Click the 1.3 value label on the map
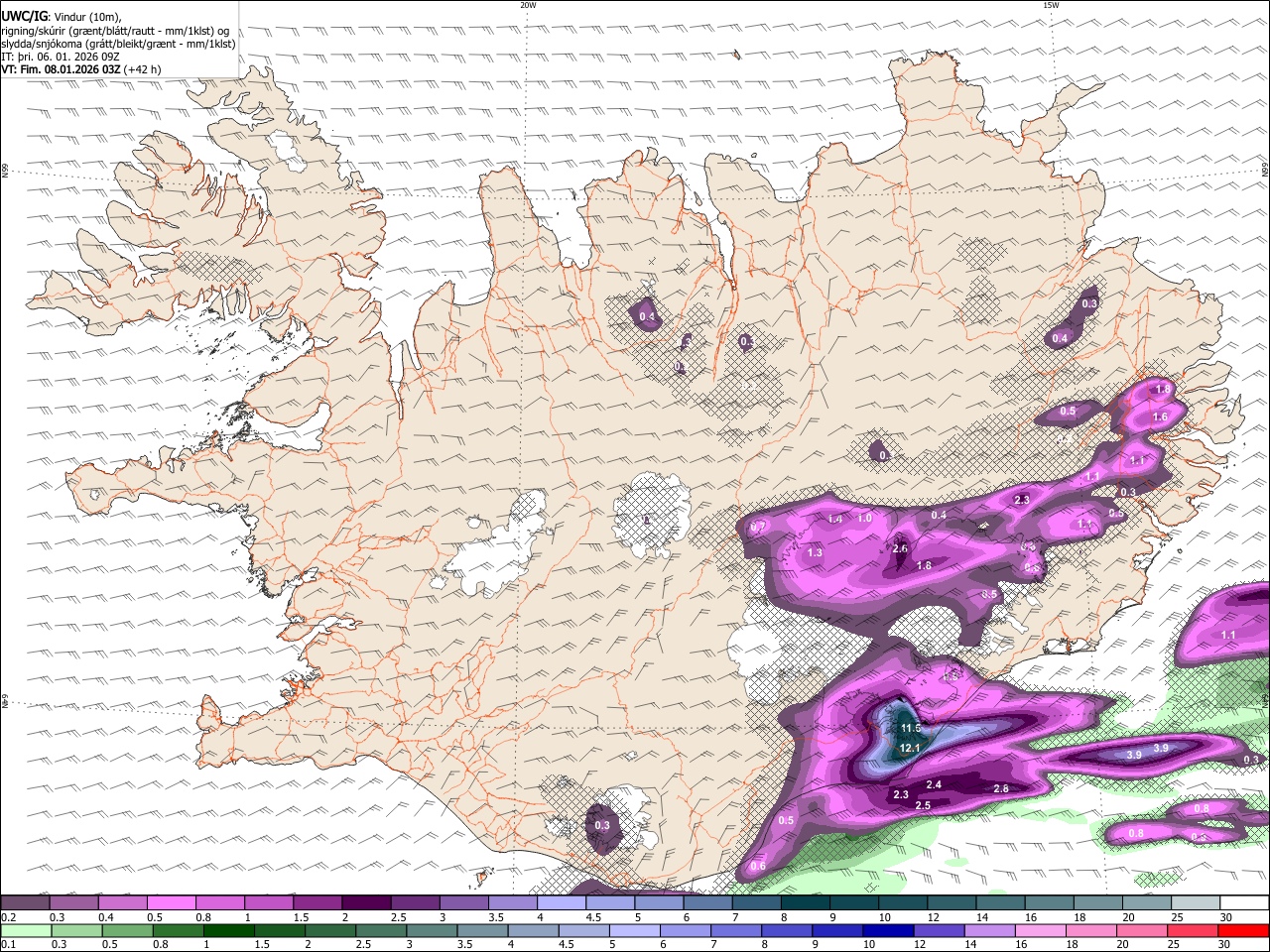Image resolution: width=1270 pixels, height=952 pixels. 815,552
